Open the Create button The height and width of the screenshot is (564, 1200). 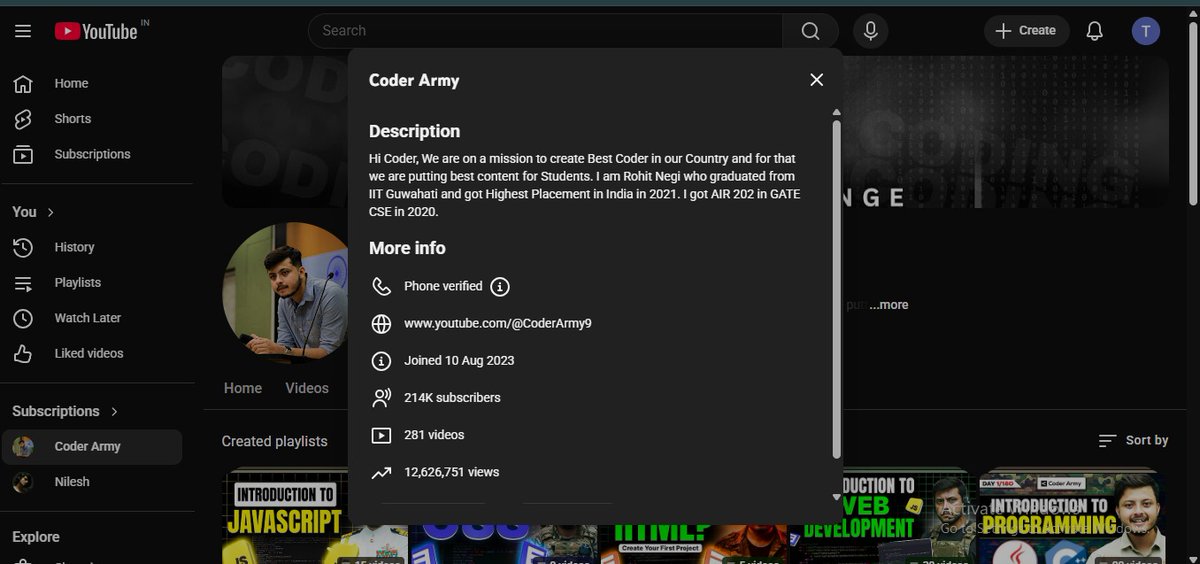coord(1026,31)
